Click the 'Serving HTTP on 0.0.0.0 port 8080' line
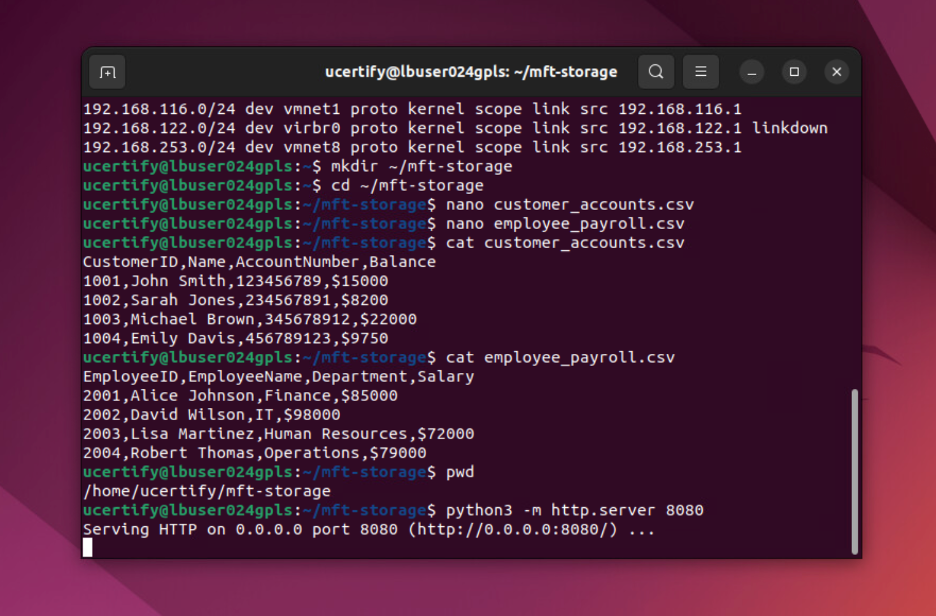936x616 pixels. pyautogui.click(x=369, y=529)
